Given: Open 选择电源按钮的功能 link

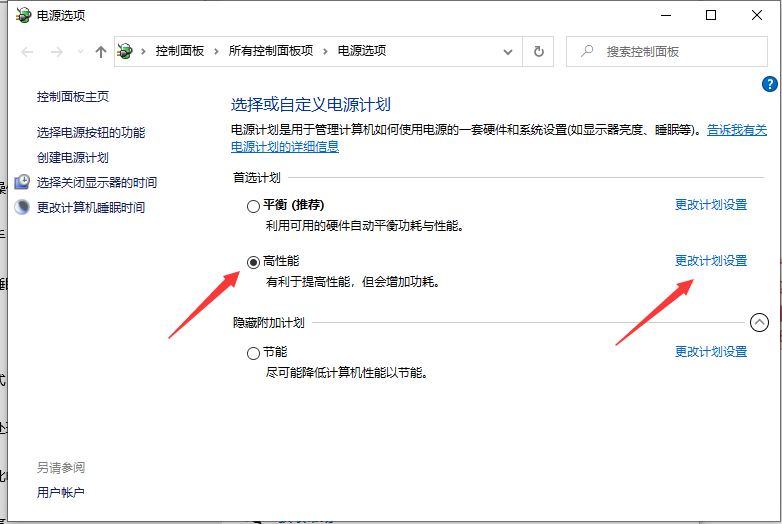Looking at the screenshot, I should pos(91,132).
